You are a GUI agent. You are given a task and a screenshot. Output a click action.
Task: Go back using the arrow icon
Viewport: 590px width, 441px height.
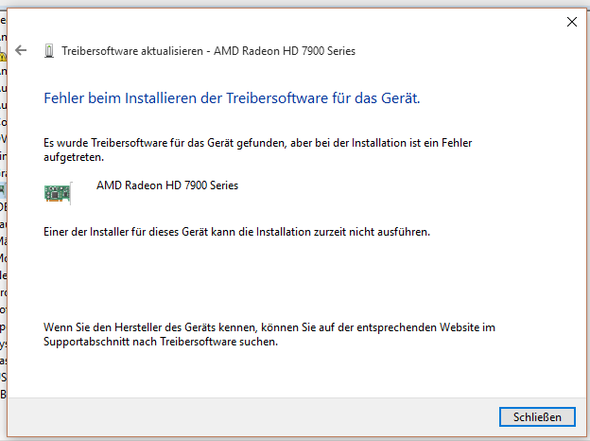(x=21, y=50)
